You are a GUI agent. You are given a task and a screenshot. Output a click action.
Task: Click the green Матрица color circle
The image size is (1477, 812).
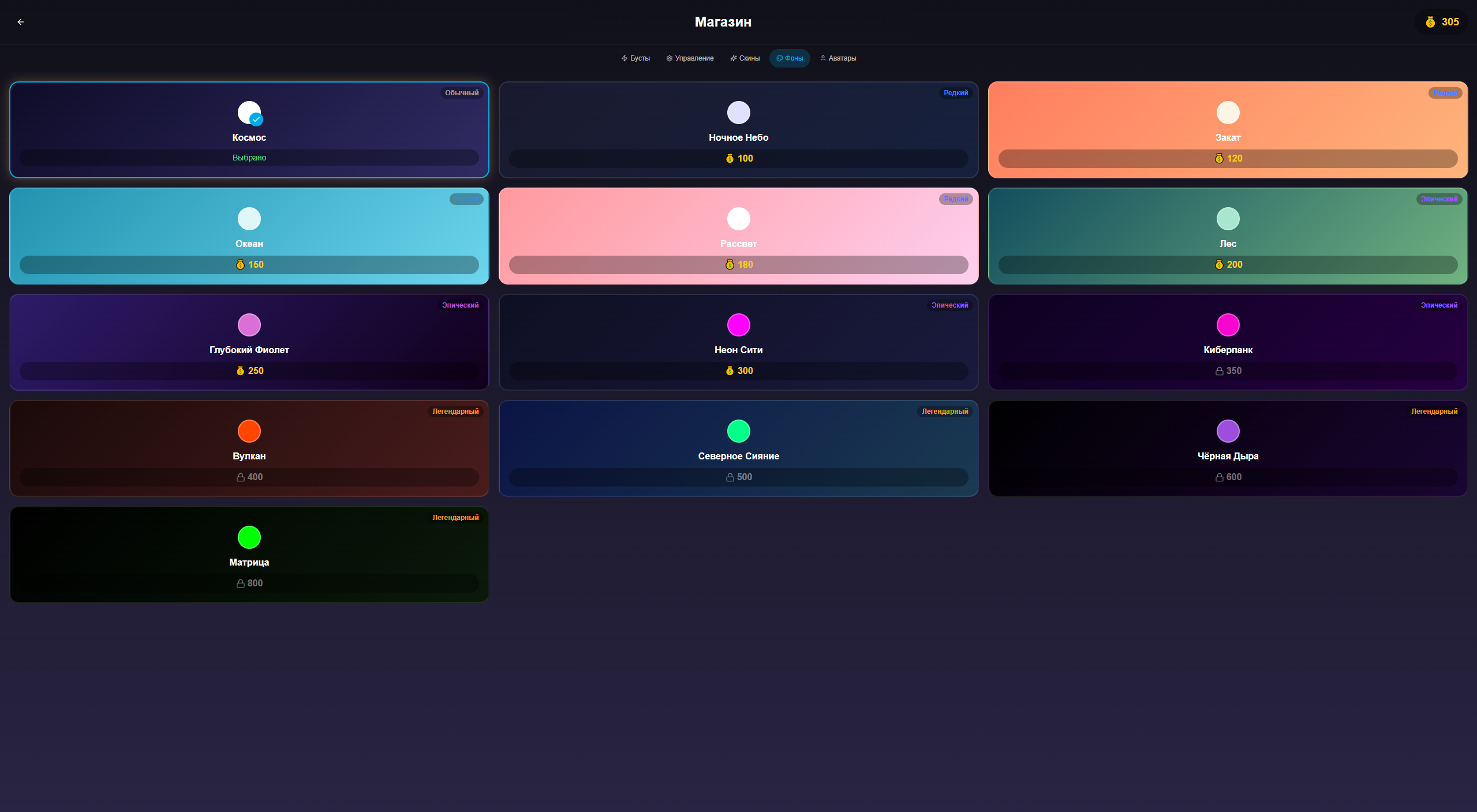coord(249,537)
